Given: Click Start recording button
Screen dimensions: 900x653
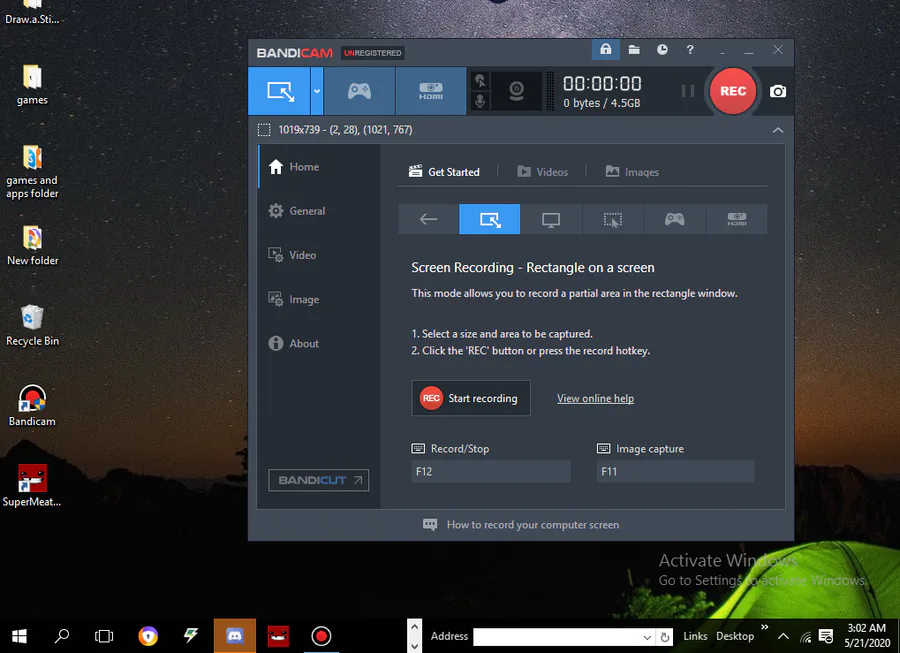Looking at the screenshot, I should (x=471, y=398).
